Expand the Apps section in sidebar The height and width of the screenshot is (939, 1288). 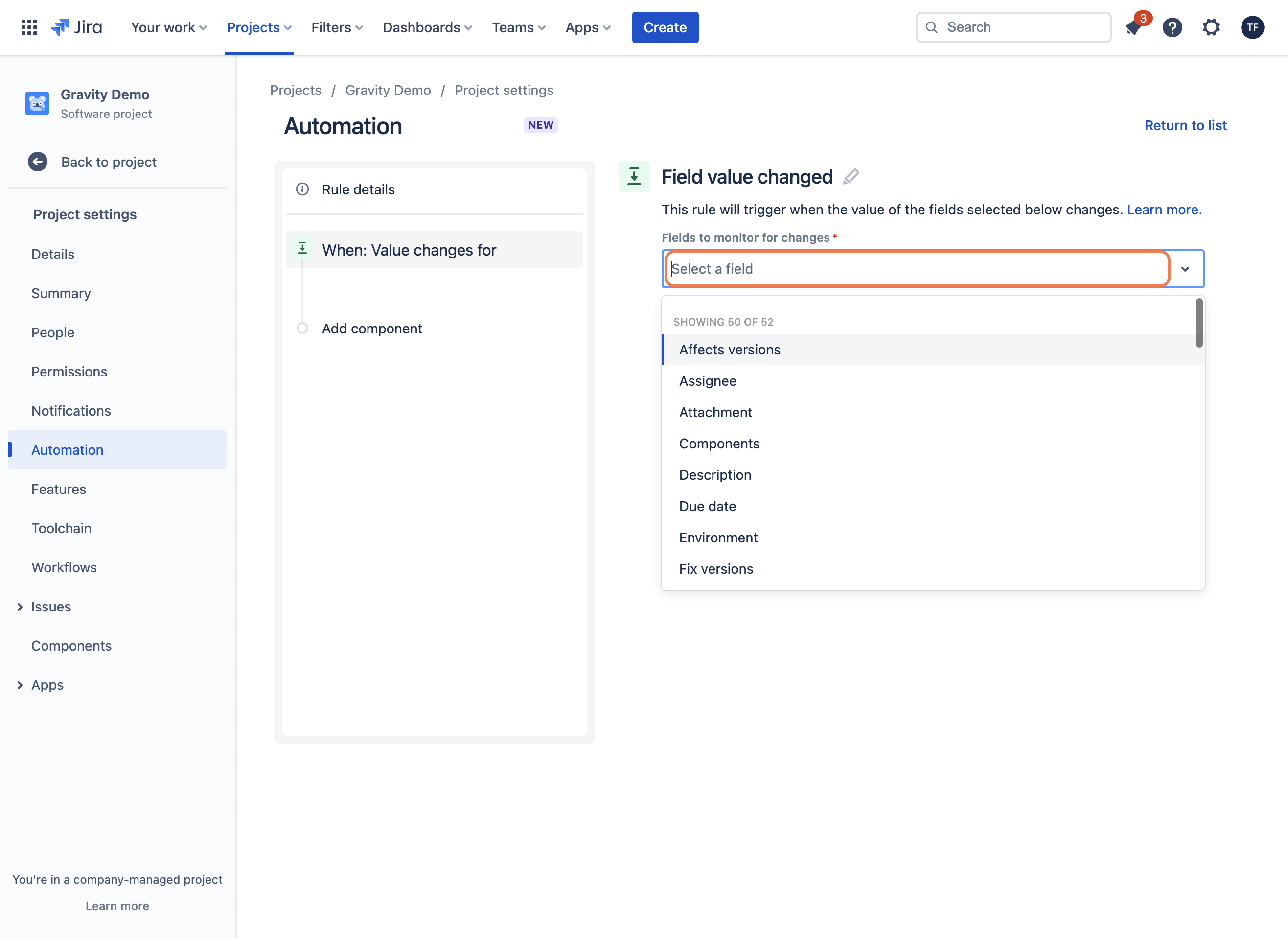20,685
